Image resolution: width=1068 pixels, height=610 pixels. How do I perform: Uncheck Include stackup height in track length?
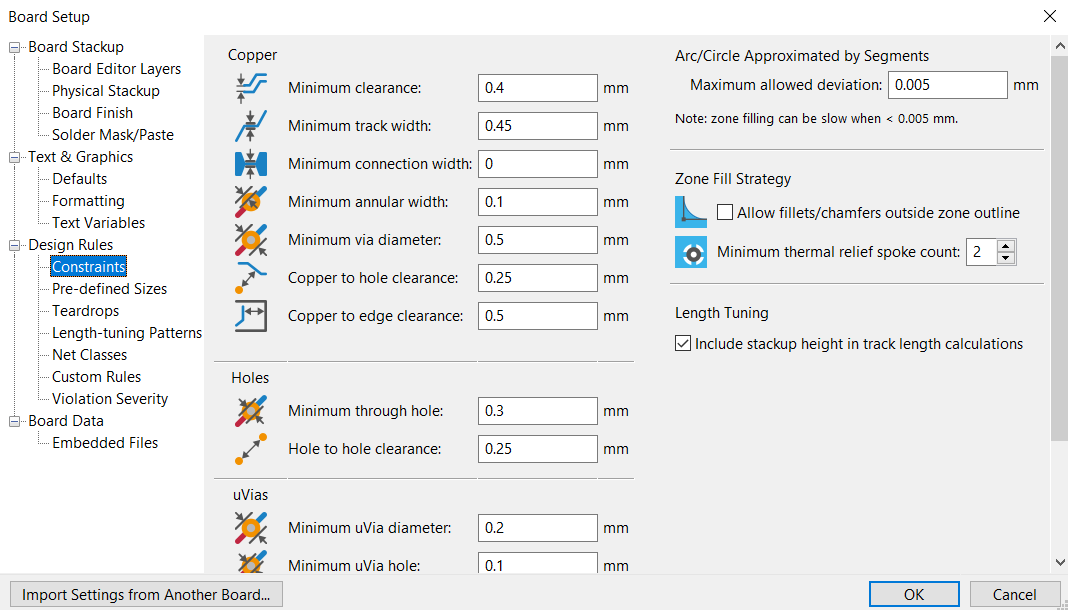click(683, 344)
